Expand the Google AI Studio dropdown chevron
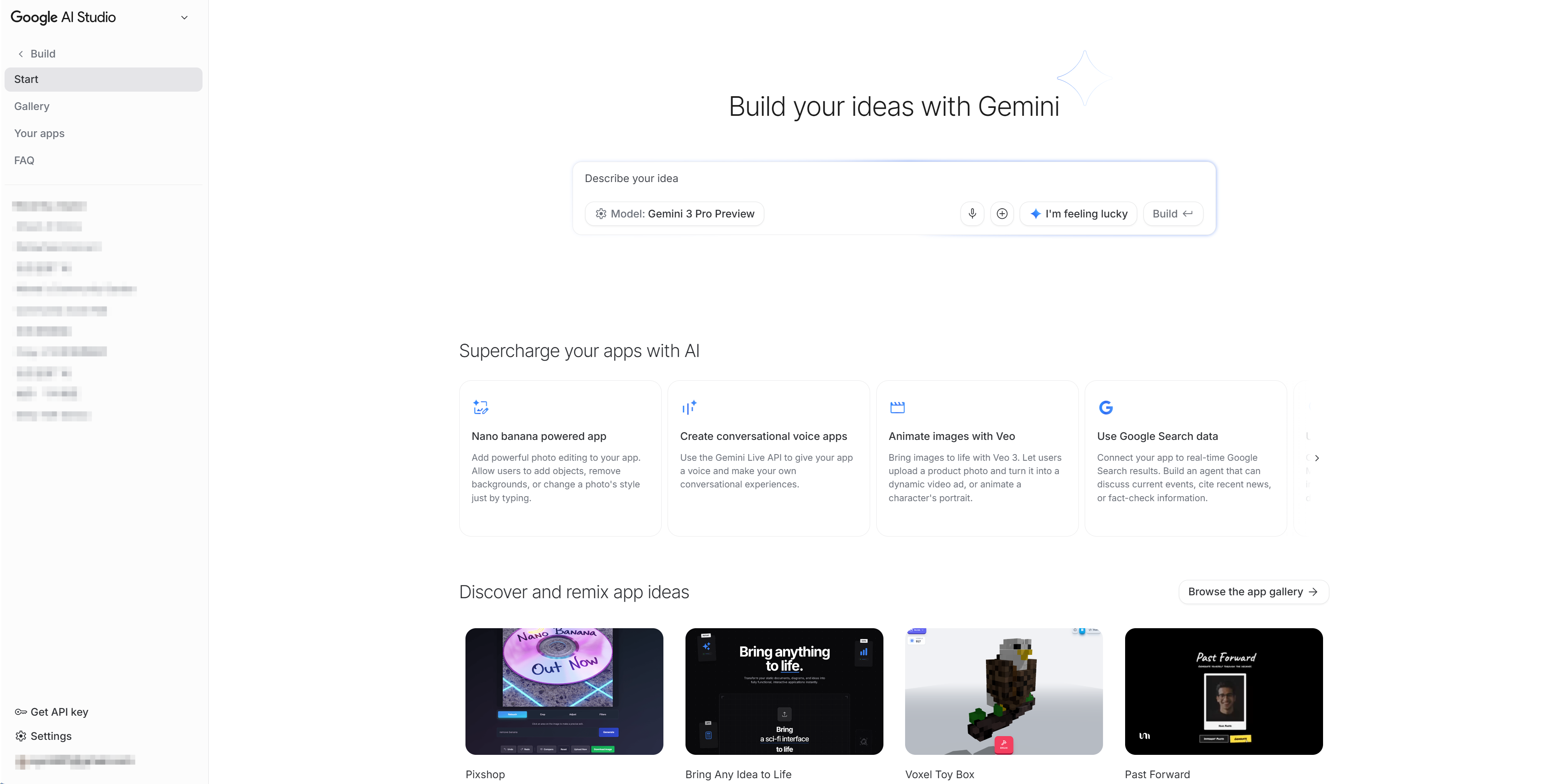This screenshot has height=784, width=1551. (184, 17)
